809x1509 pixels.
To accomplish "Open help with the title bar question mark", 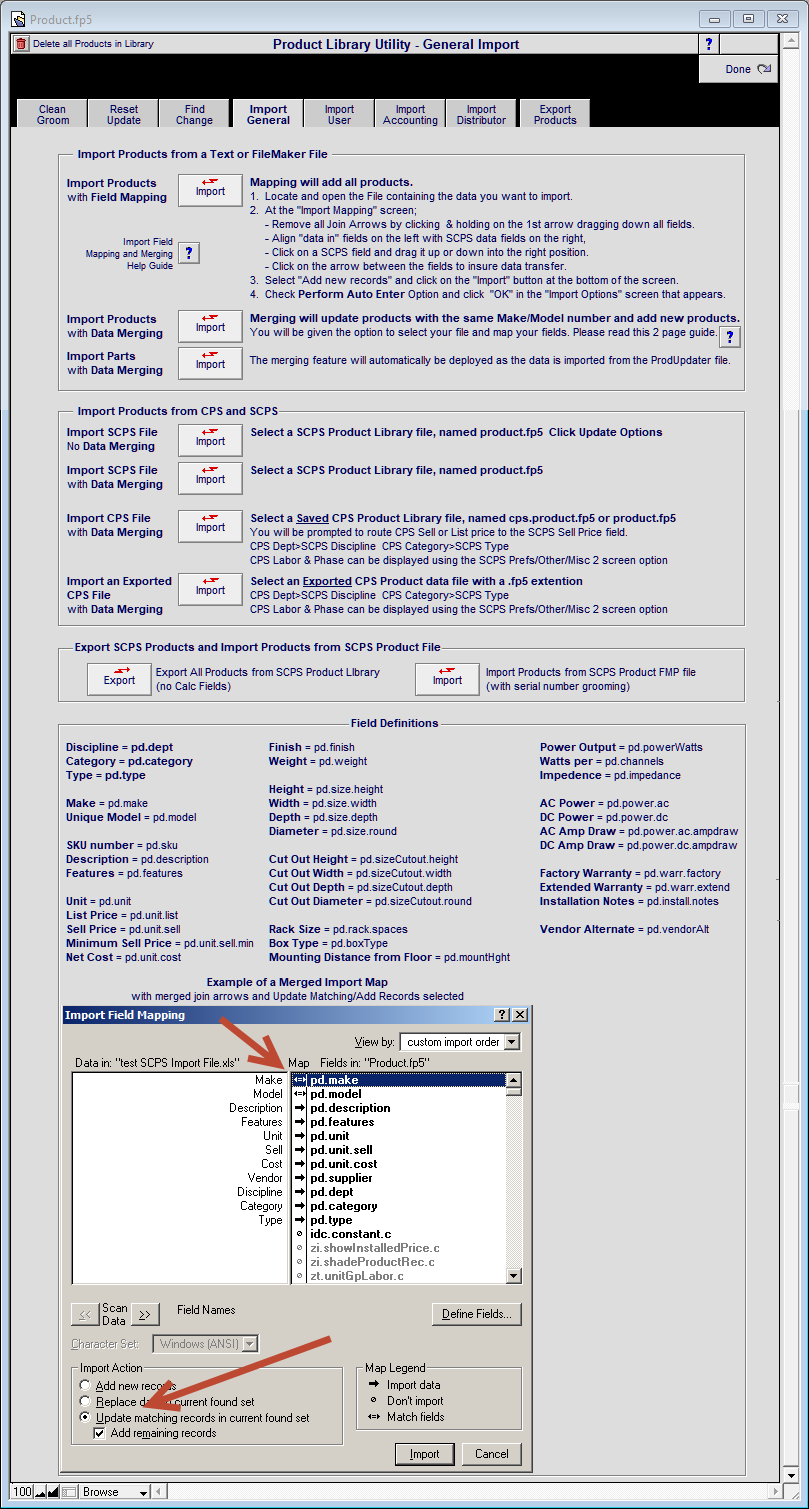I will (x=709, y=44).
